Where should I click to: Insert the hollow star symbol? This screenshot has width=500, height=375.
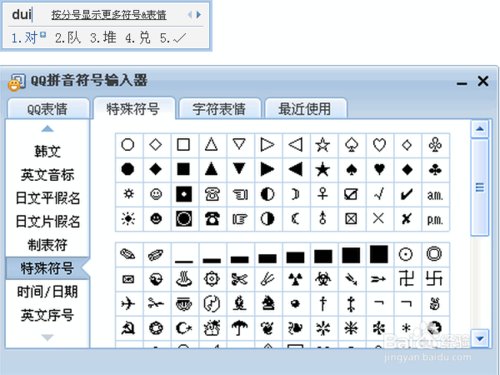[323, 145]
